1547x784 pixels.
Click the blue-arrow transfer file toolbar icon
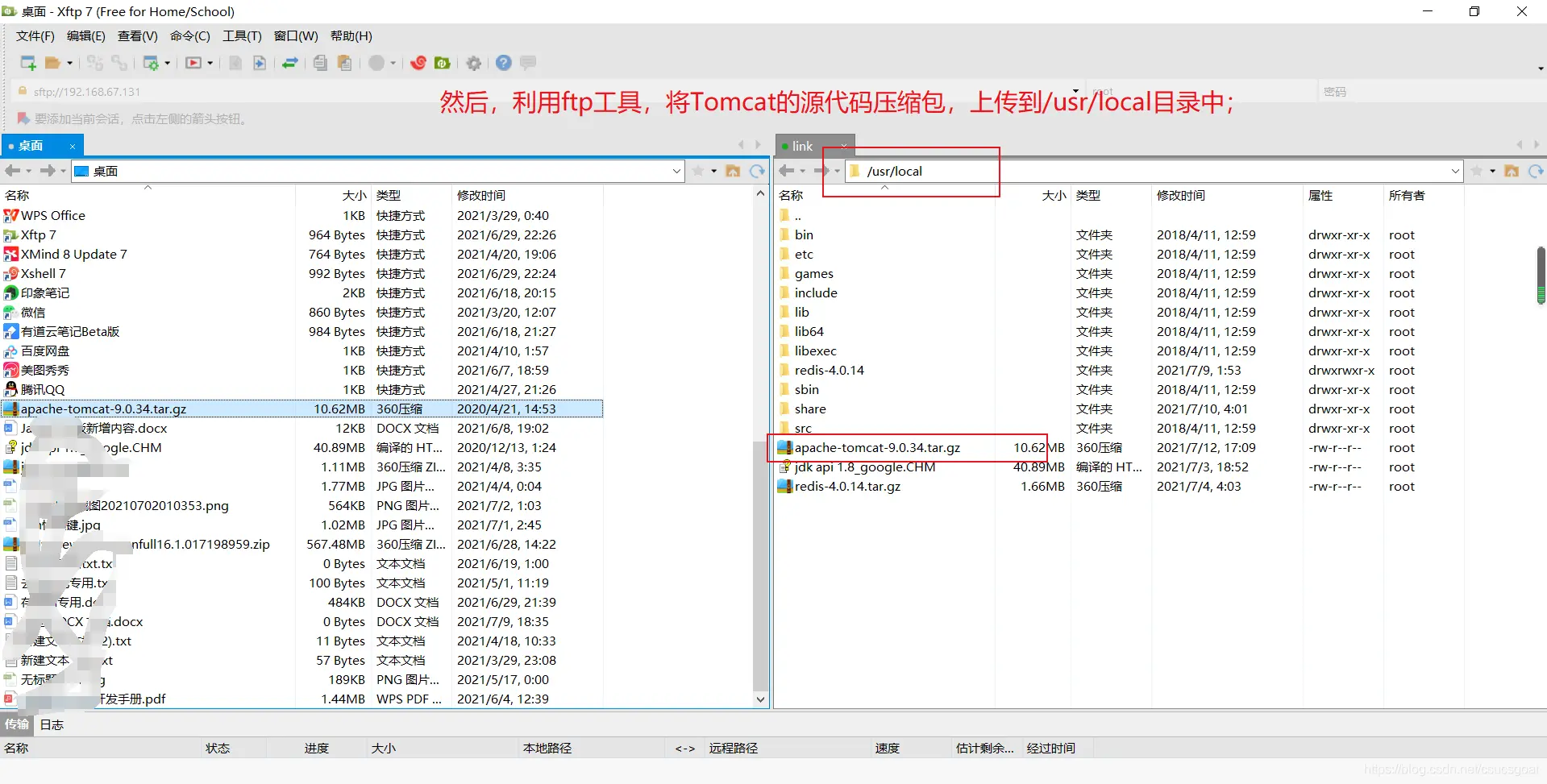click(260, 63)
